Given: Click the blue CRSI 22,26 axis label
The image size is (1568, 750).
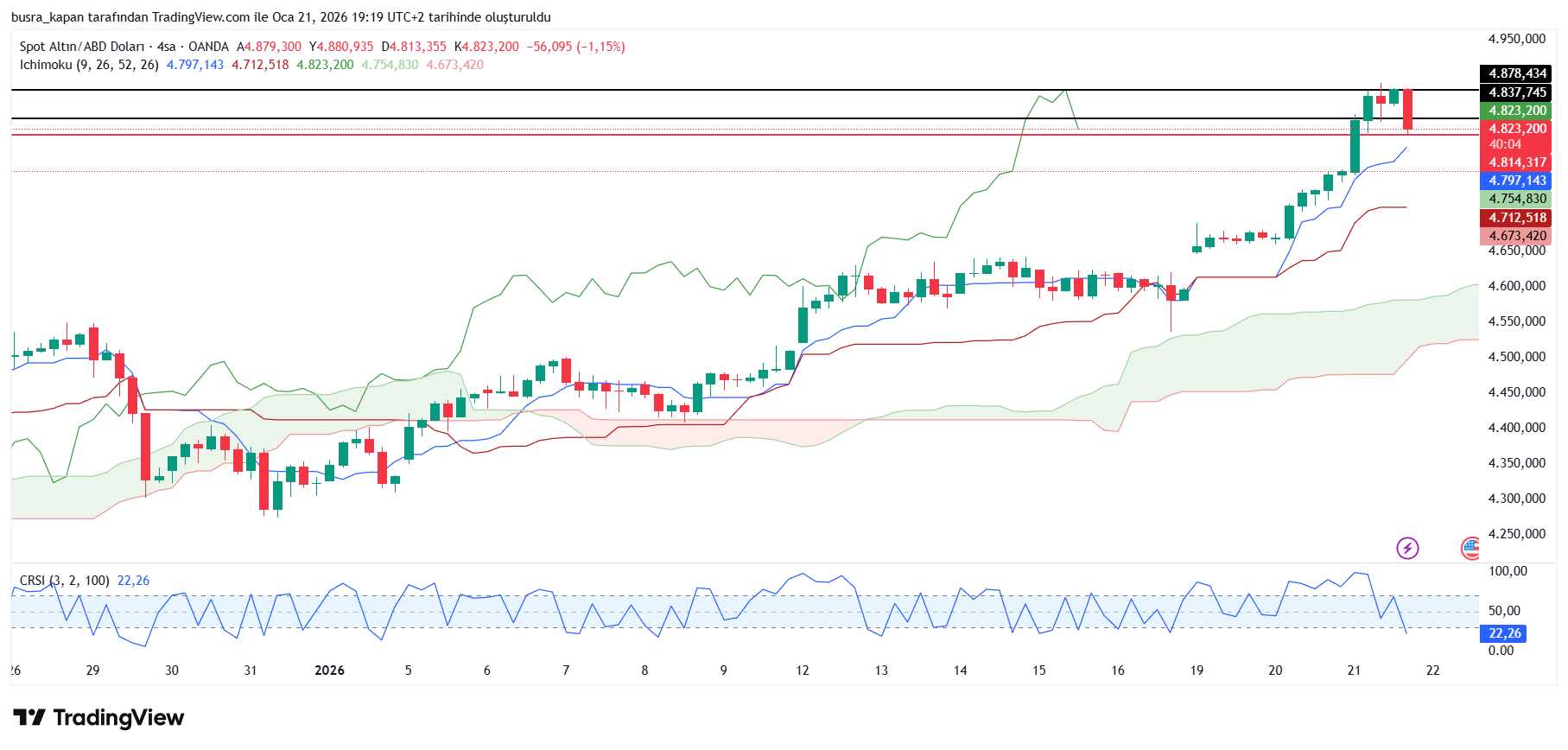Looking at the screenshot, I should 1504,633.
